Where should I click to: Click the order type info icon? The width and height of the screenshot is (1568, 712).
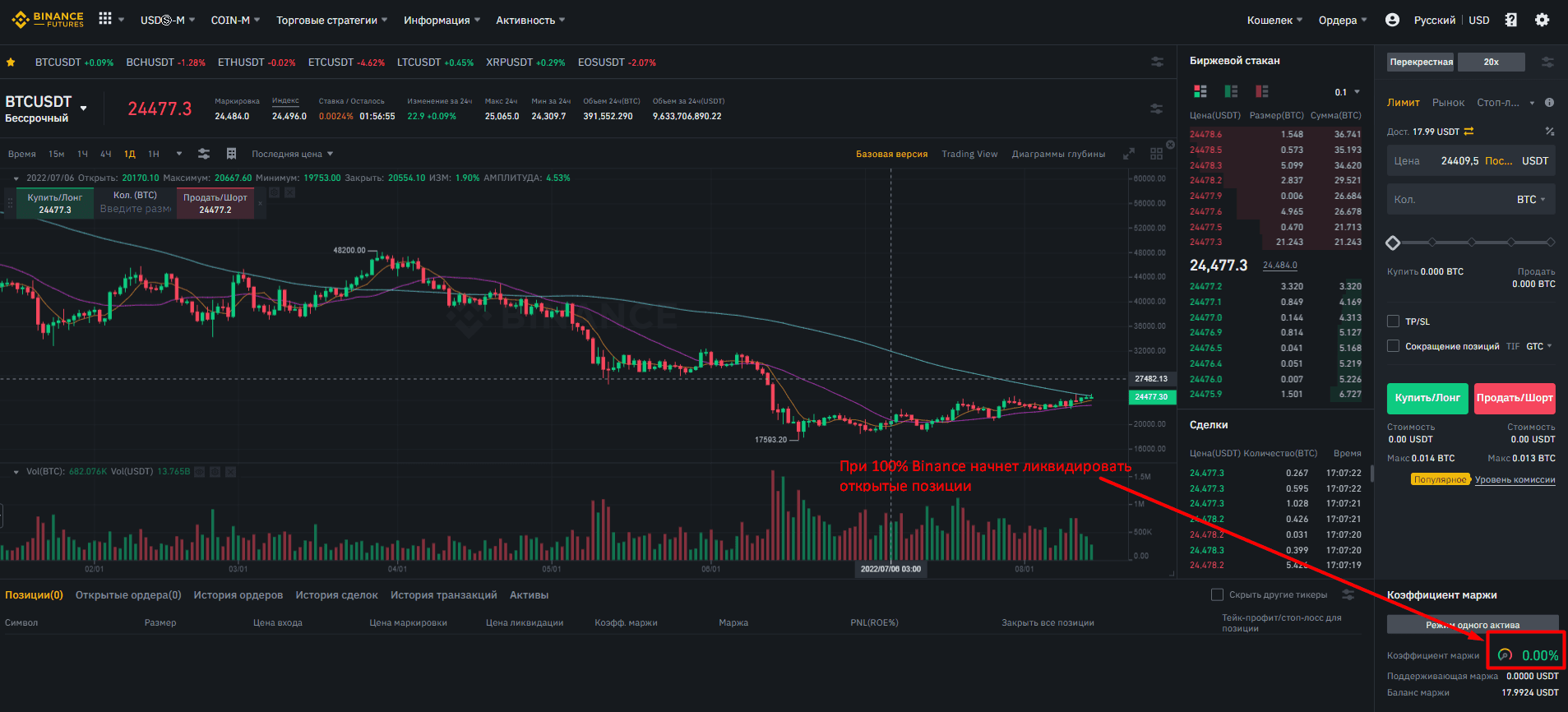click(x=1549, y=103)
